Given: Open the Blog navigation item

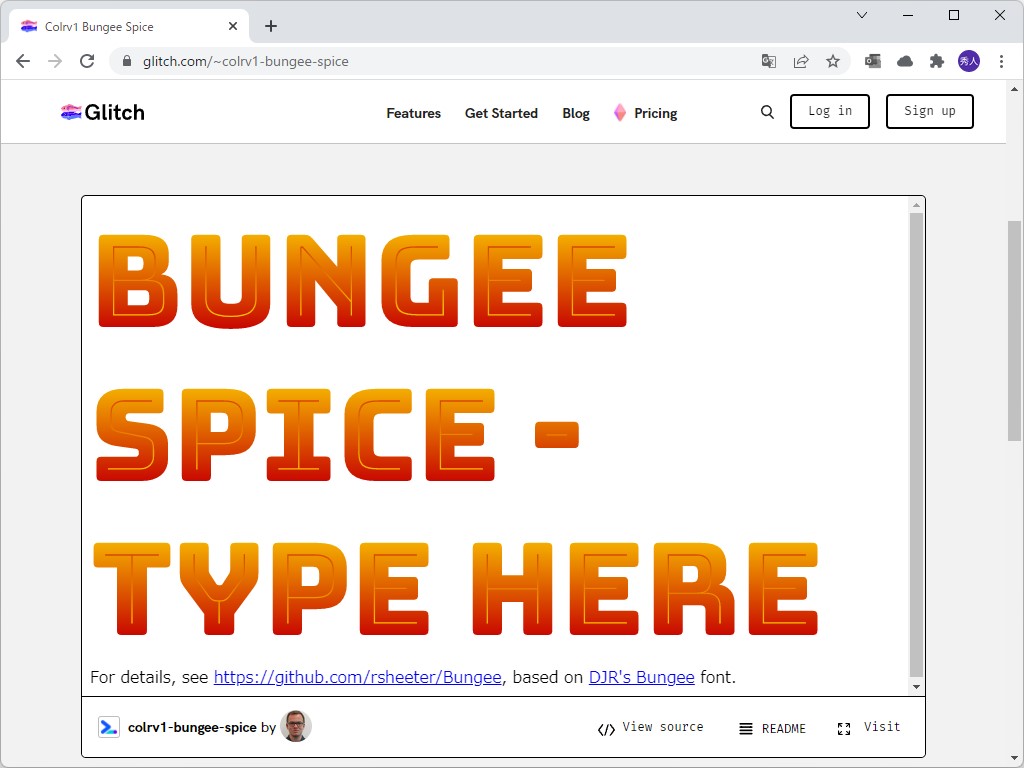Looking at the screenshot, I should click(x=576, y=113).
